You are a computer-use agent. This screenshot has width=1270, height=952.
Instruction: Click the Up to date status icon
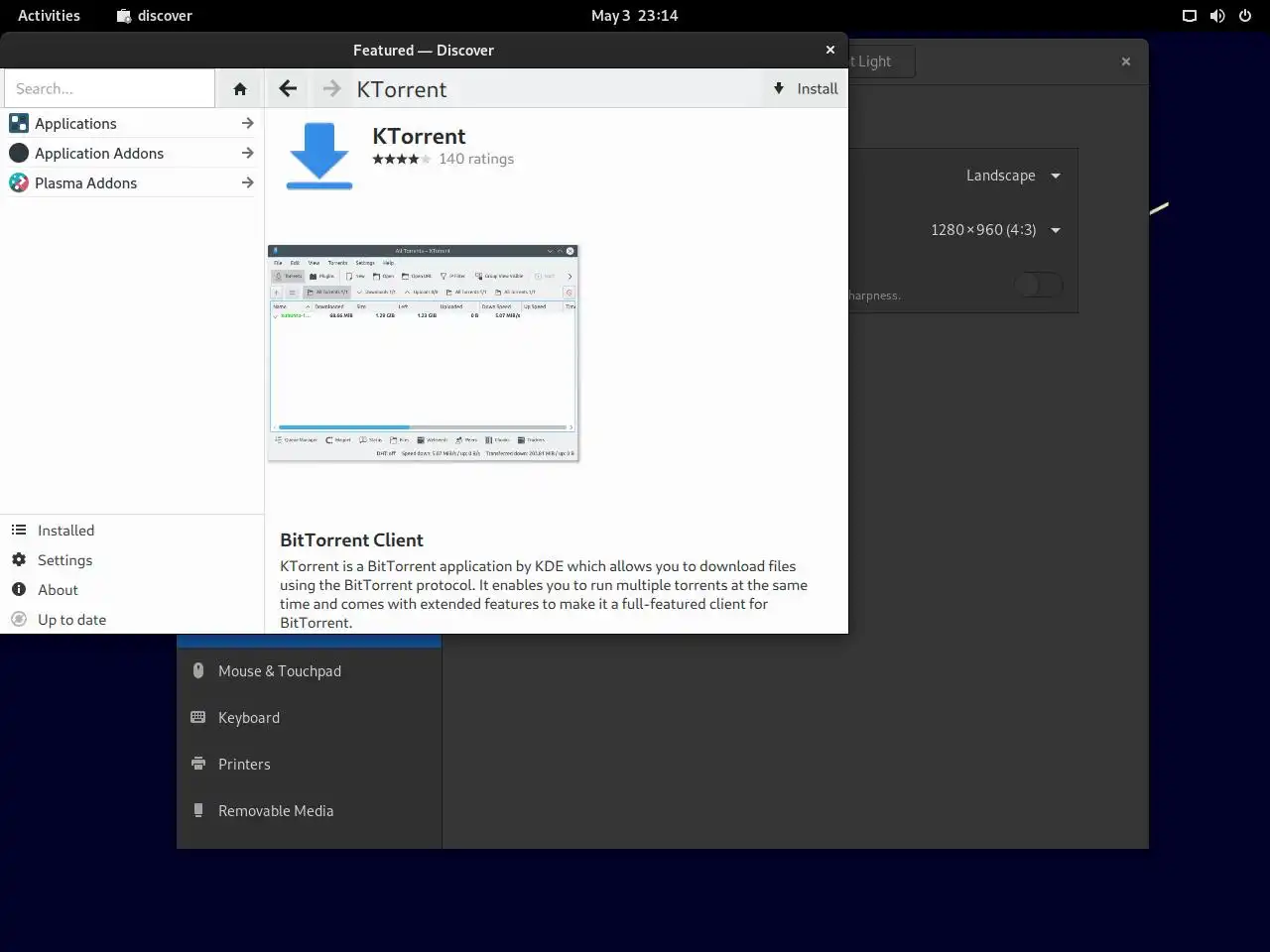tap(19, 620)
